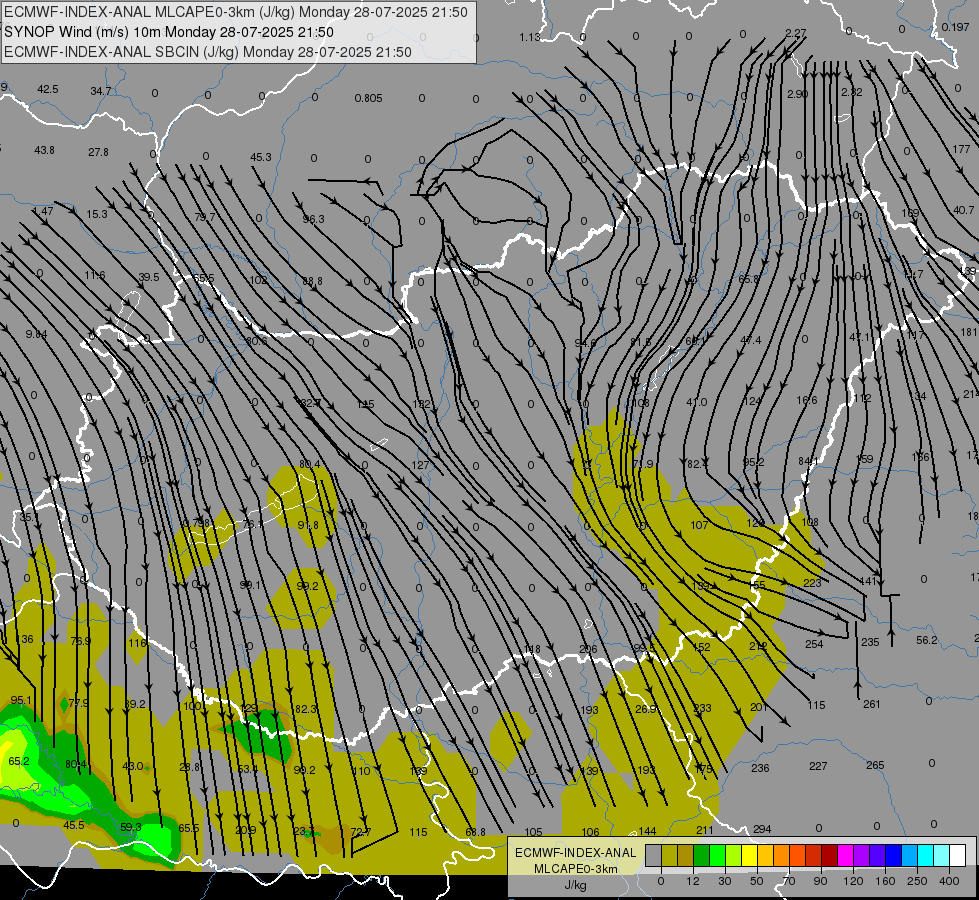979x900 pixels.
Task: Click the map value 59.3
Action: (130, 827)
